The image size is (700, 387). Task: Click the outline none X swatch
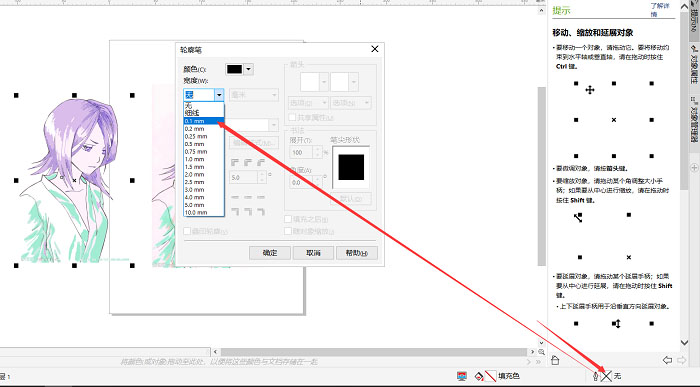[x=606, y=376]
